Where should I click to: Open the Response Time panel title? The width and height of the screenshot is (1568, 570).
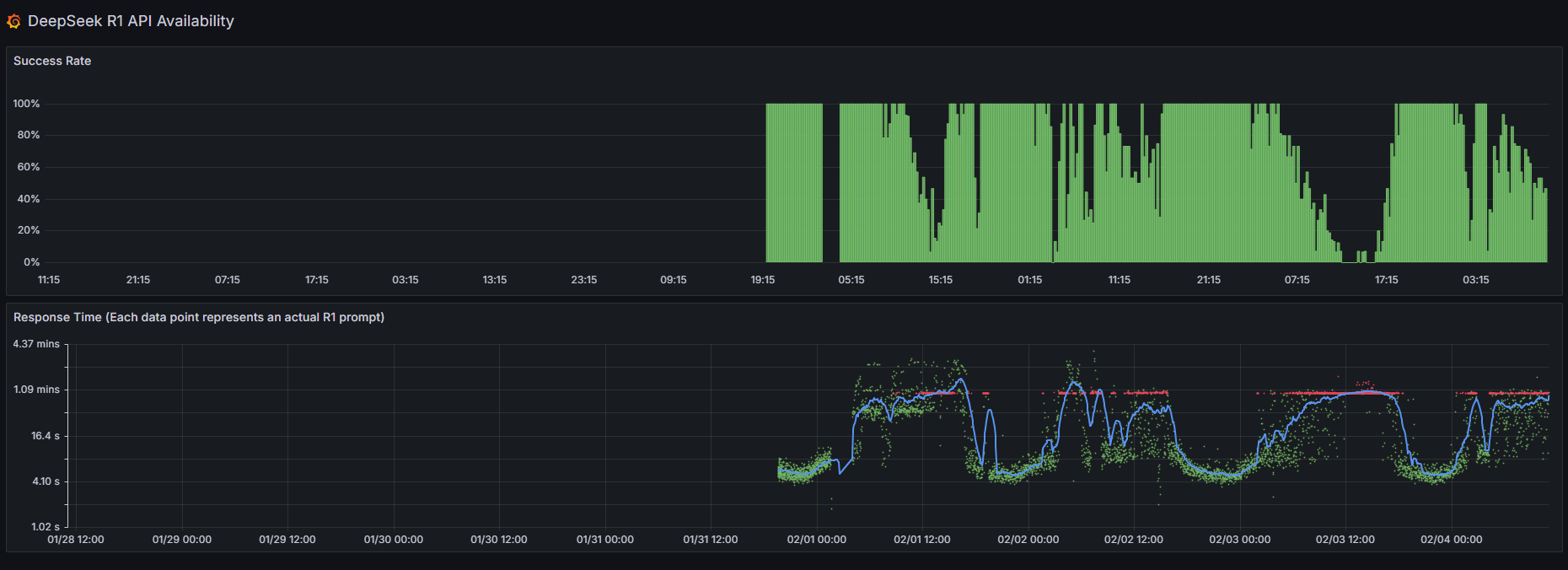[199, 317]
